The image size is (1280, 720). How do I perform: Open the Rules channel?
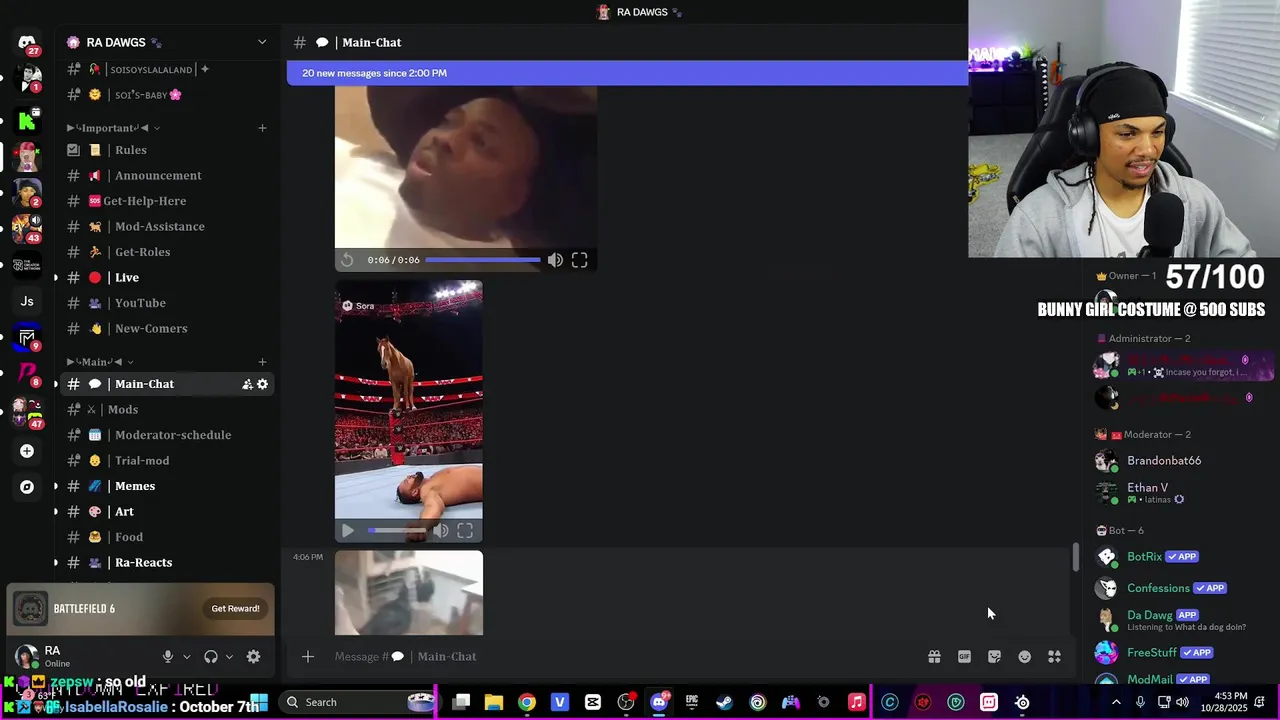168,150
